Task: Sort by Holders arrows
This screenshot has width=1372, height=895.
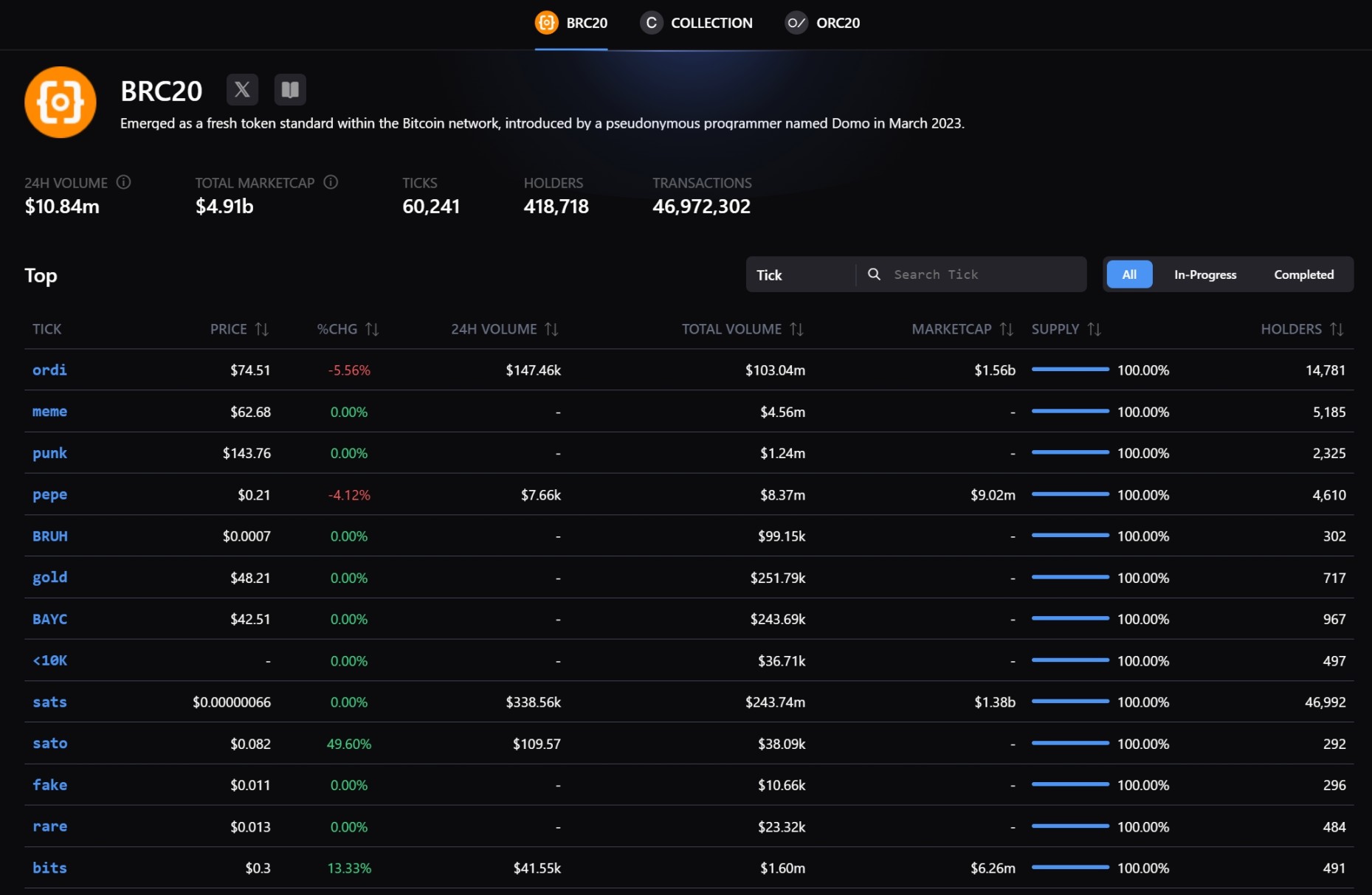Action: [1337, 329]
